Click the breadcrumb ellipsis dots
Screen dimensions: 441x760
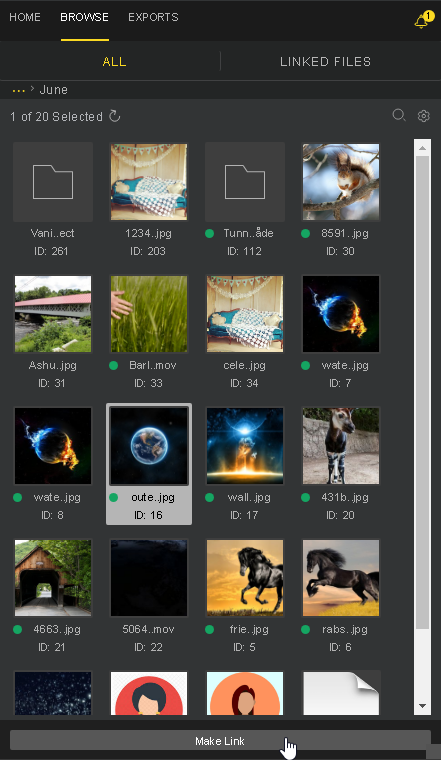18,90
